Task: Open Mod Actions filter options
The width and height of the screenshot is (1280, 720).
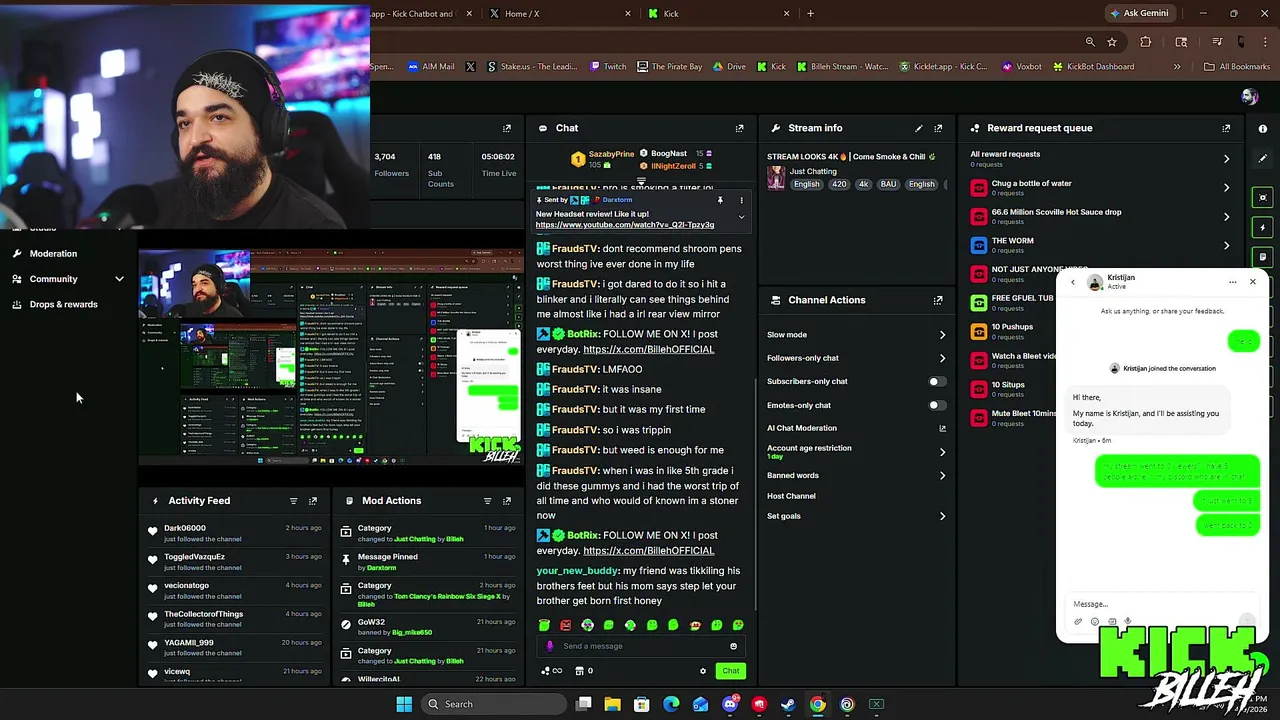Action: click(487, 501)
